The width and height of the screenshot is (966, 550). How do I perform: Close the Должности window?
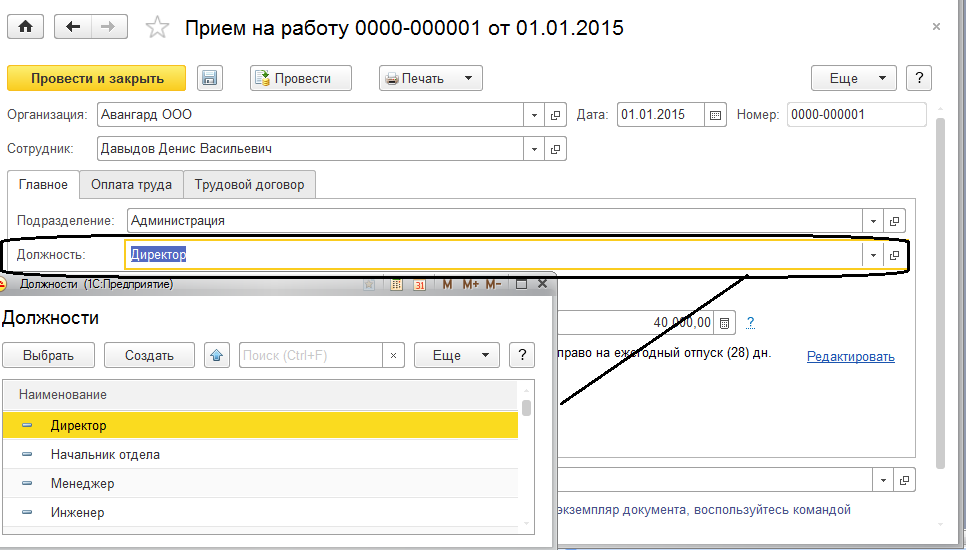(543, 284)
